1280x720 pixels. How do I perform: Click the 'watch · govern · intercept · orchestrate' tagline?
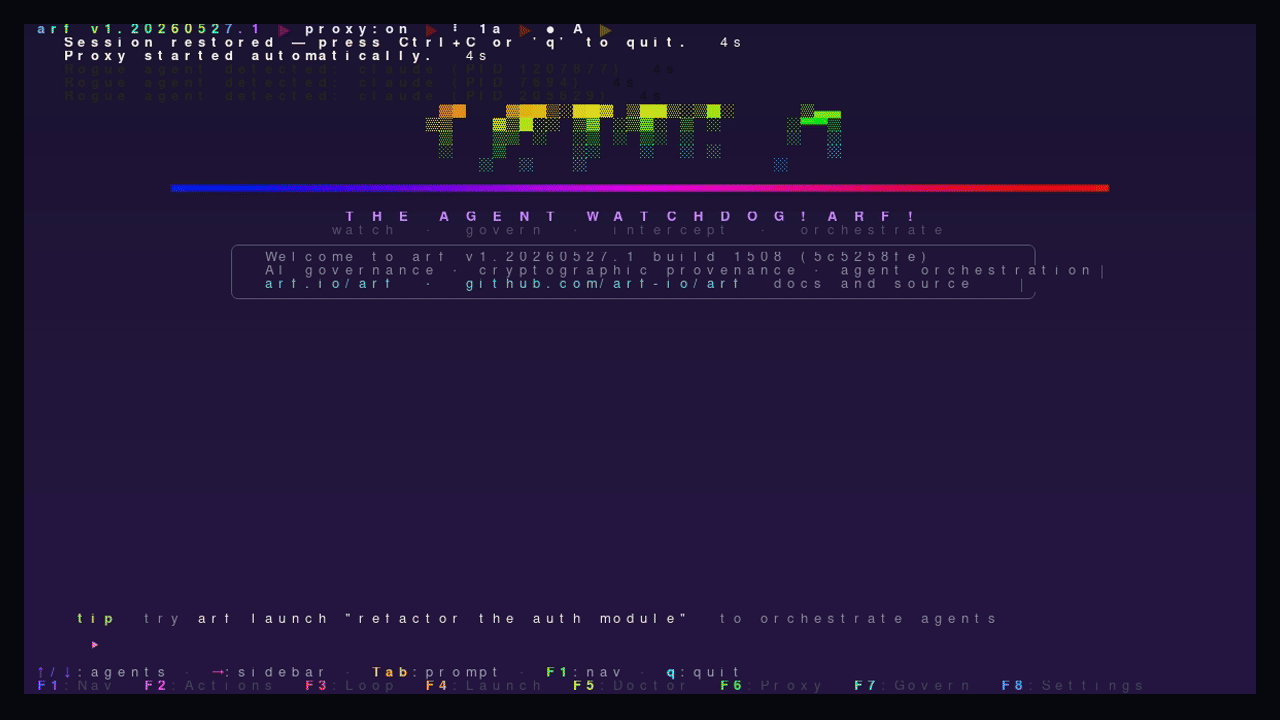point(639,230)
